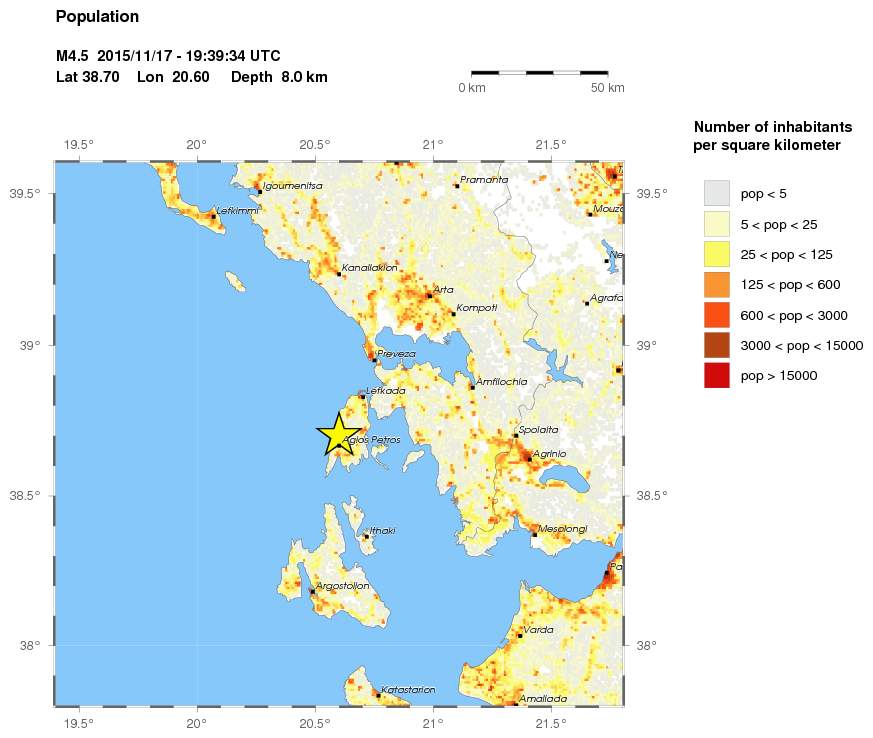
Task: Click the Arta city marker
Action: 429,296
